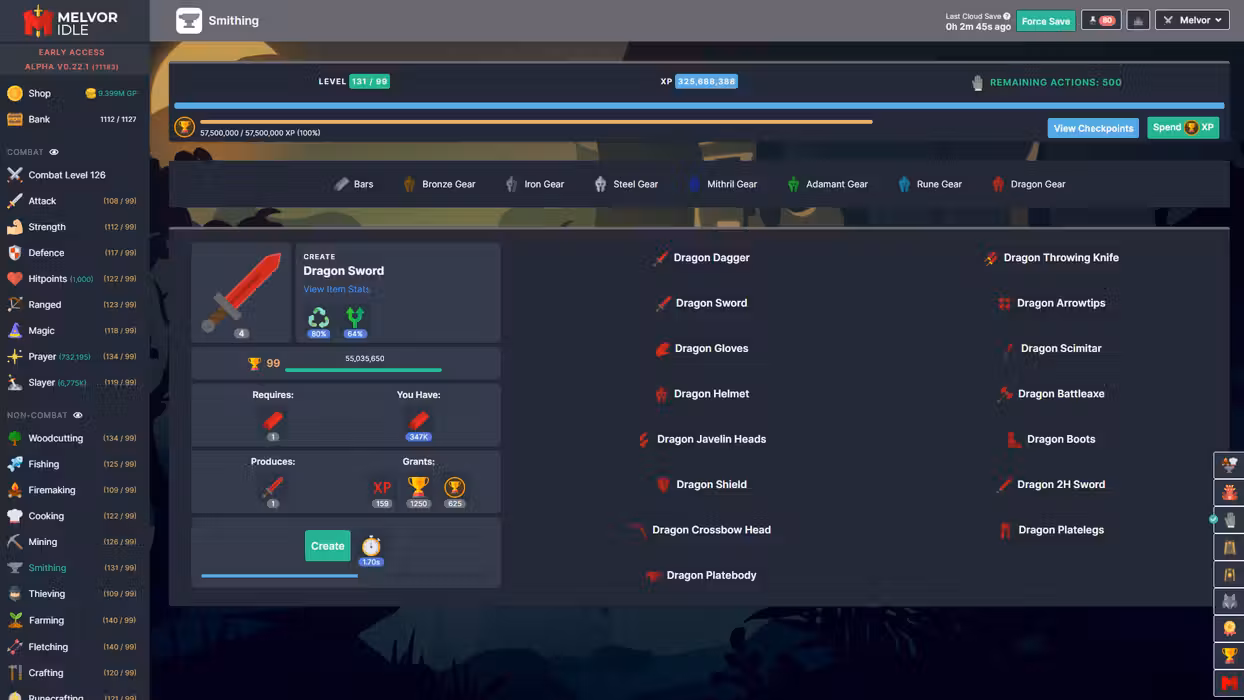
Task: Toggle Combat section visibility eye icon
Action: click(x=54, y=152)
